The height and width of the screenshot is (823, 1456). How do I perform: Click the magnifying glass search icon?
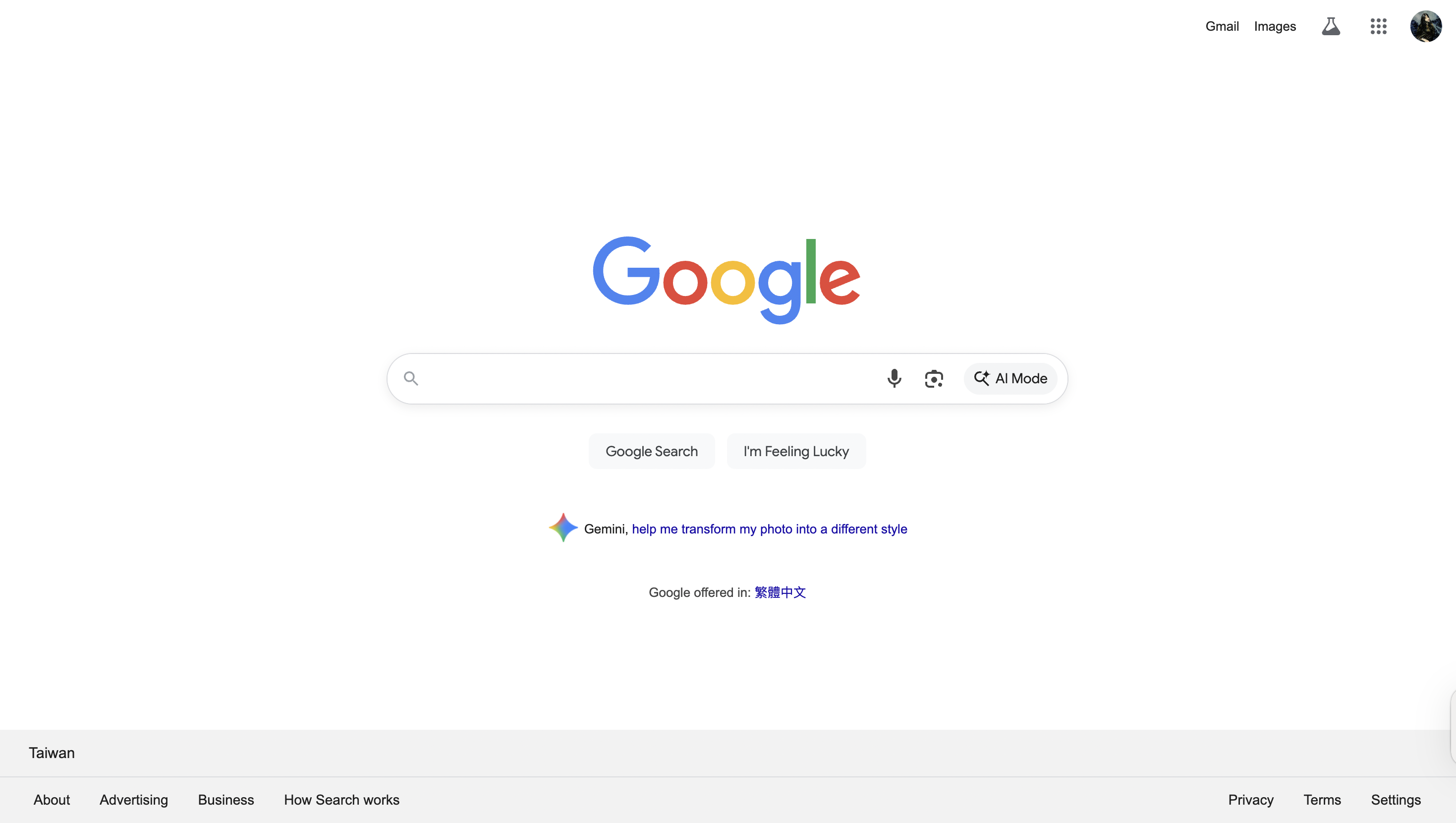coord(411,378)
